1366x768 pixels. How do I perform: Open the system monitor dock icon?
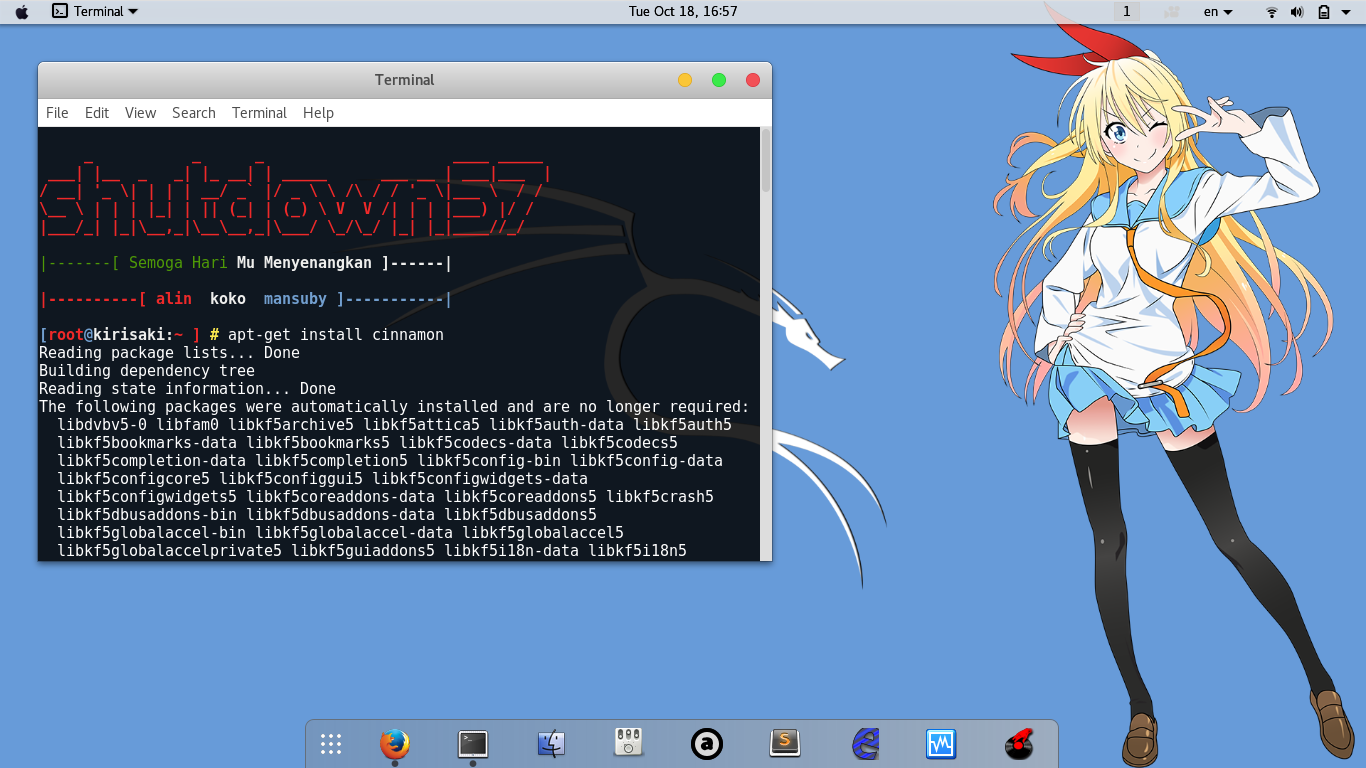click(x=940, y=744)
